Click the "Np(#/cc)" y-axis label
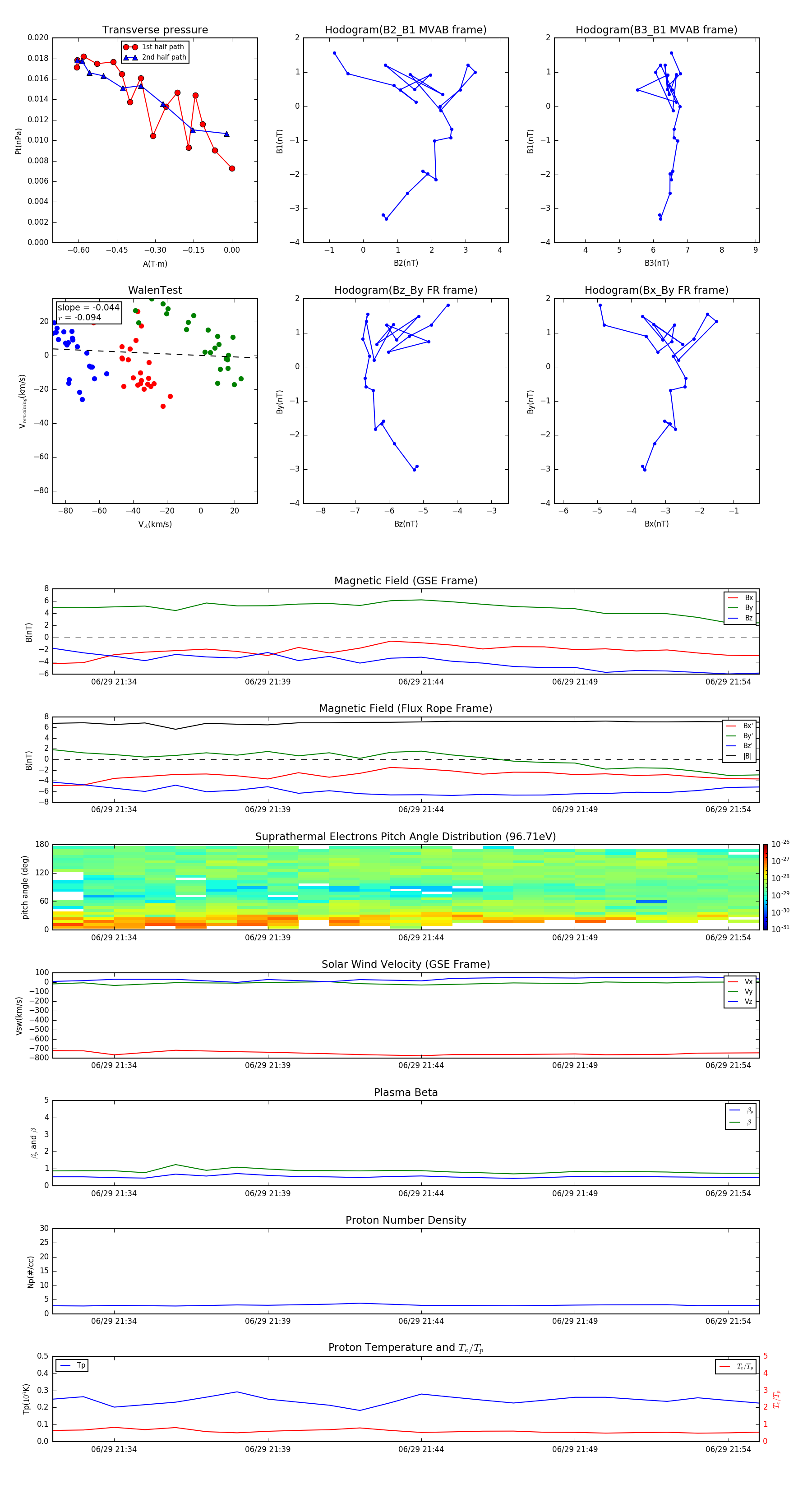This screenshot has width=812, height=1489. tap(31, 1272)
